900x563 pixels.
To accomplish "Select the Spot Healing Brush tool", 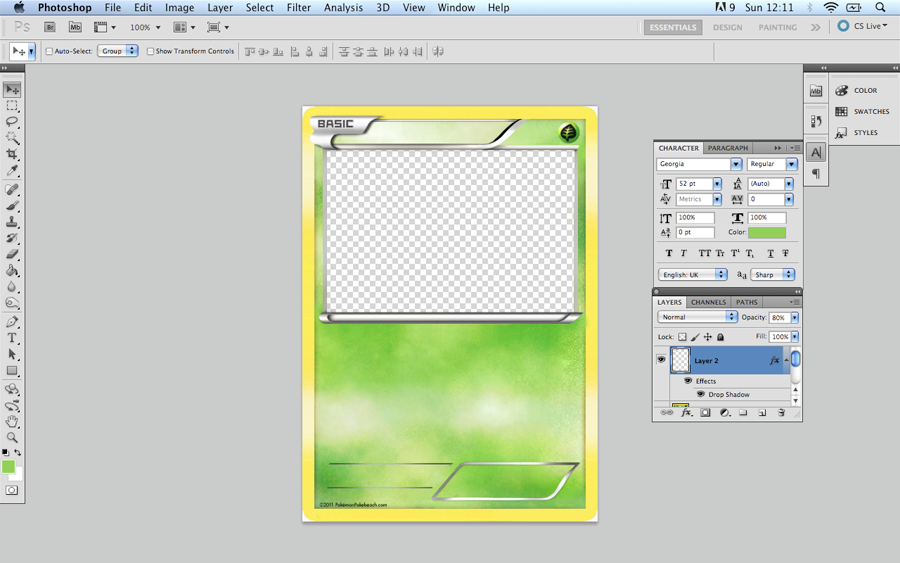I will (x=12, y=189).
